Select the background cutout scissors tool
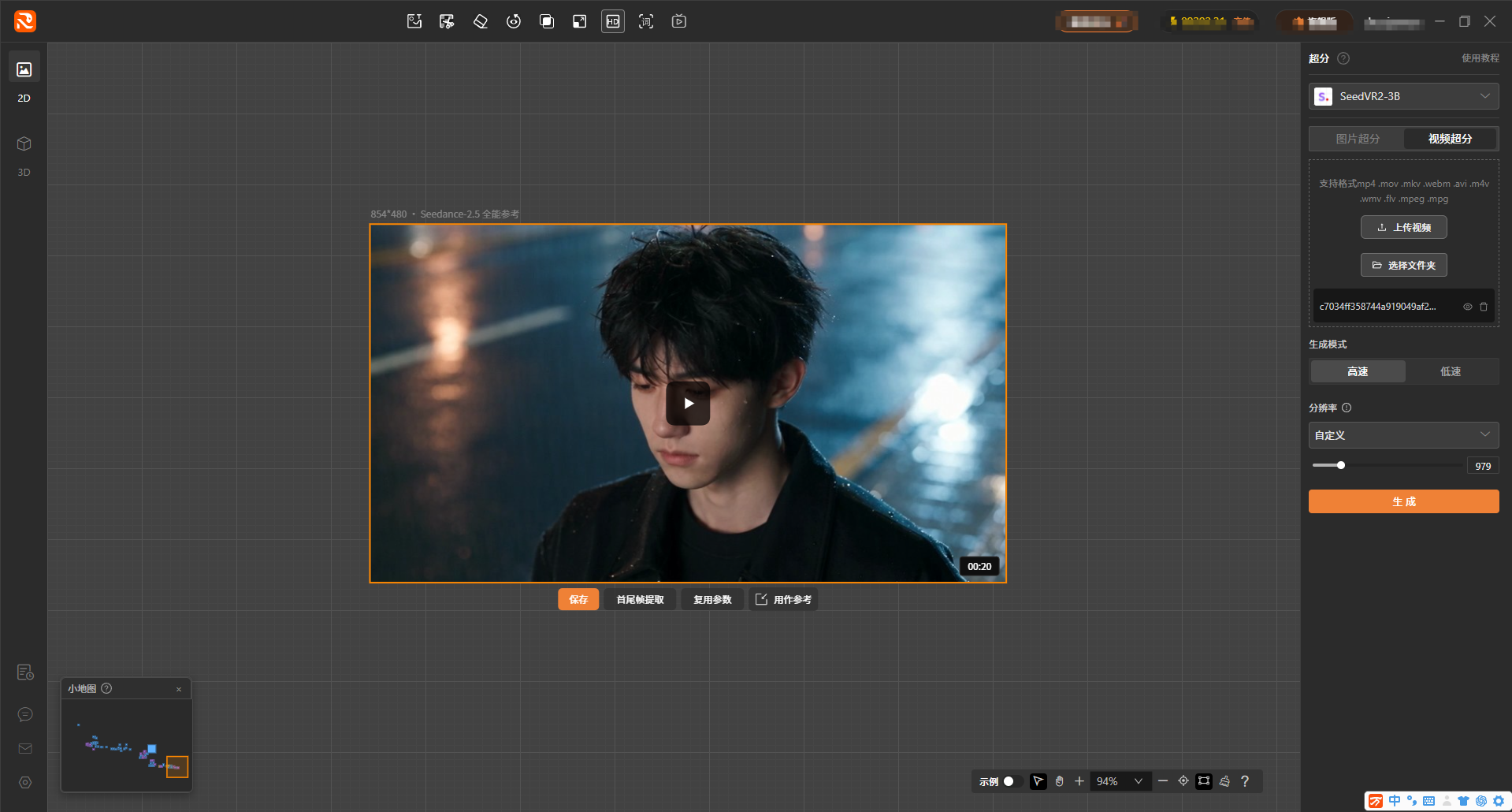 pyautogui.click(x=447, y=21)
